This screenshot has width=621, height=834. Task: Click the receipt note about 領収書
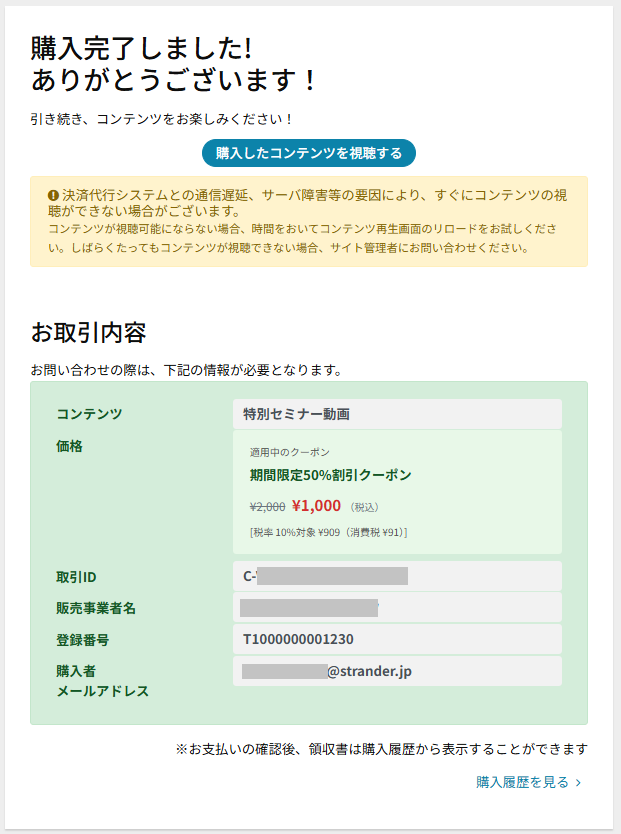pos(381,748)
